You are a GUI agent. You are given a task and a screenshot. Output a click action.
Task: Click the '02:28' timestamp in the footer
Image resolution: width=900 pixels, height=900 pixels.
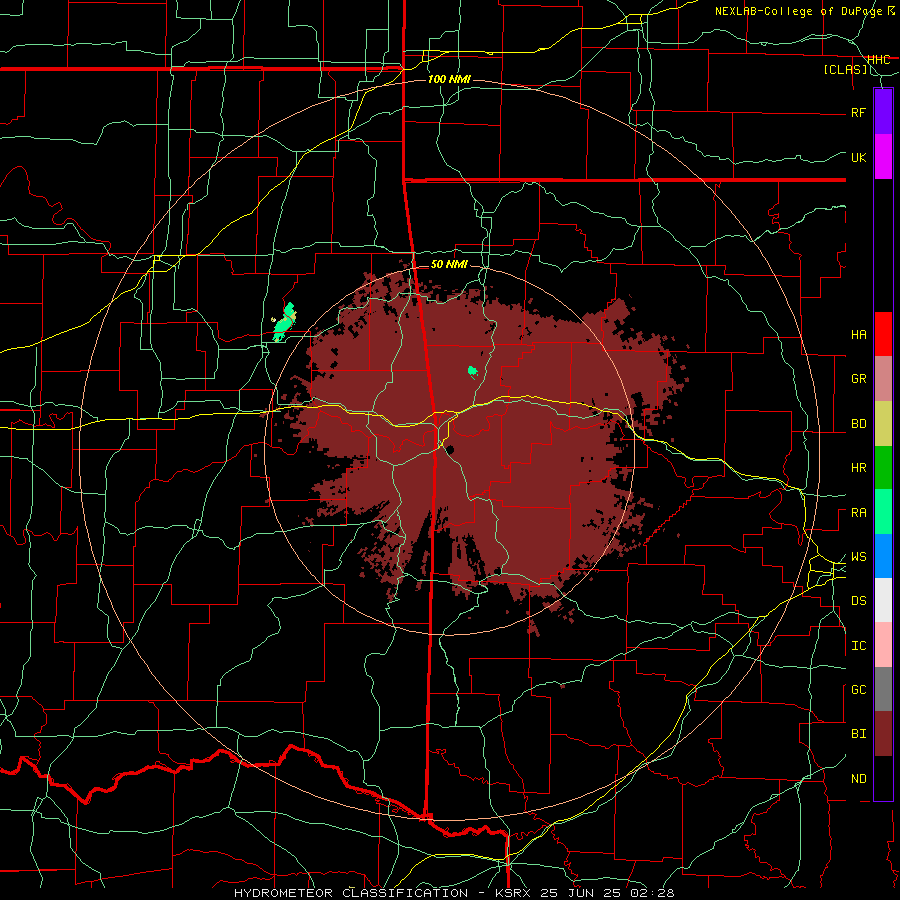coord(651,893)
